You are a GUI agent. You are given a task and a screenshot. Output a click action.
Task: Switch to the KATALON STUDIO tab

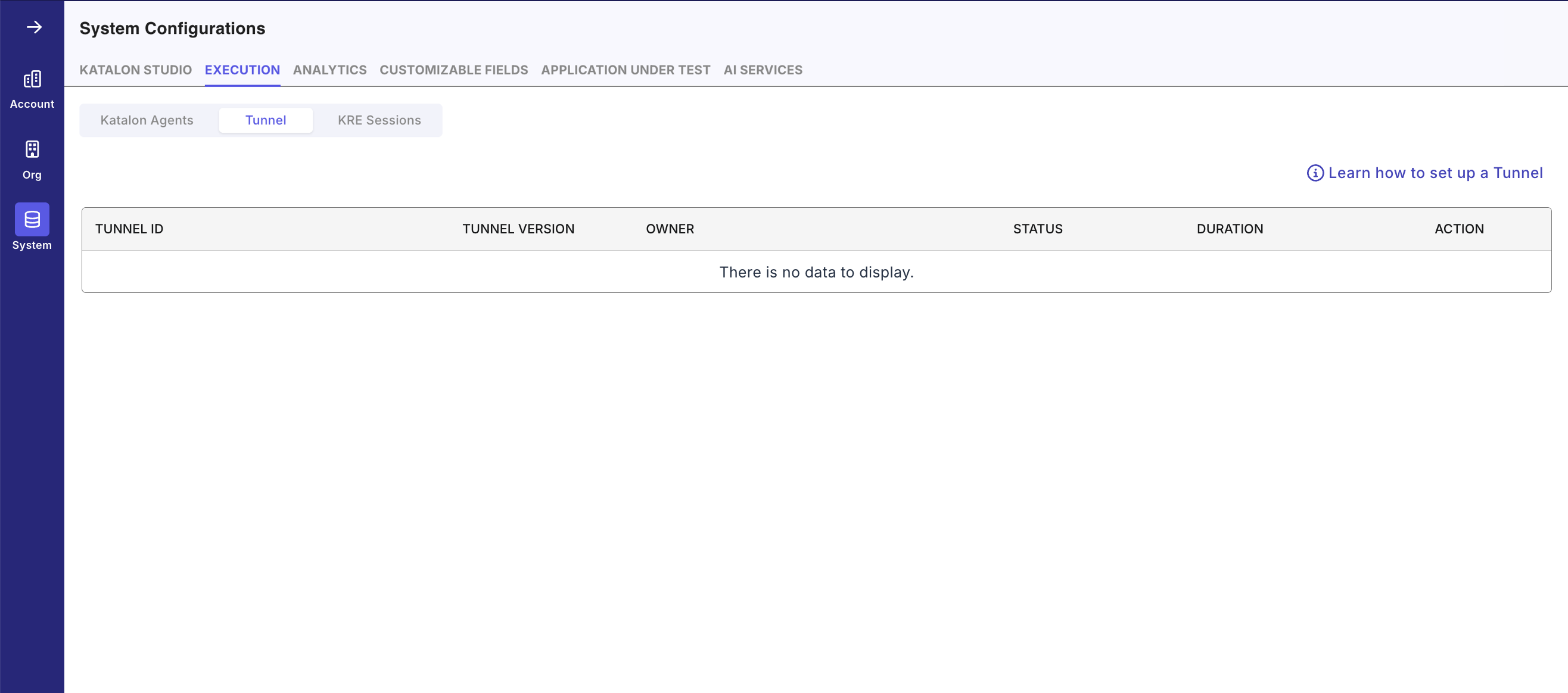pos(135,70)
